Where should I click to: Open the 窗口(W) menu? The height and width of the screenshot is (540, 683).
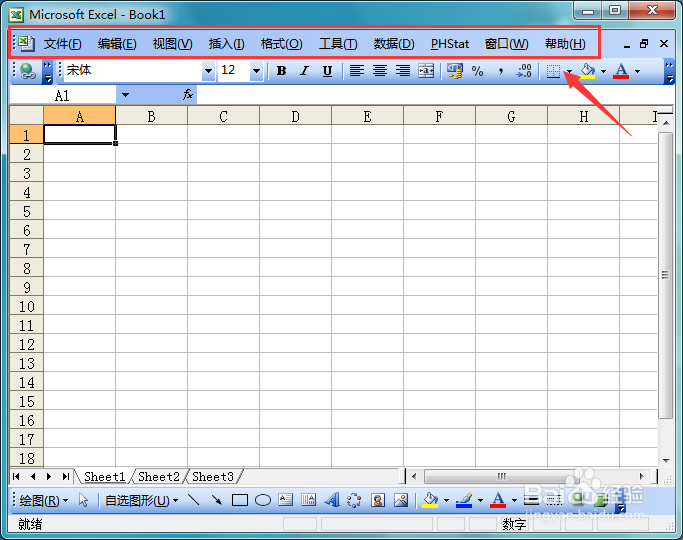coord(507,44)
